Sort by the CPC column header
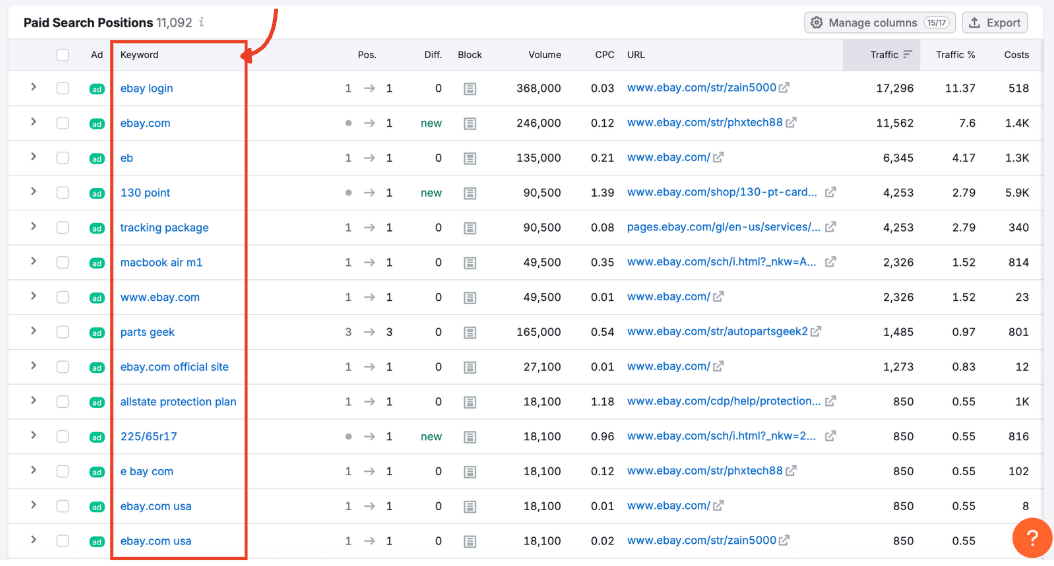Viewport: 1054px width, 566px height. pos(604,55)
